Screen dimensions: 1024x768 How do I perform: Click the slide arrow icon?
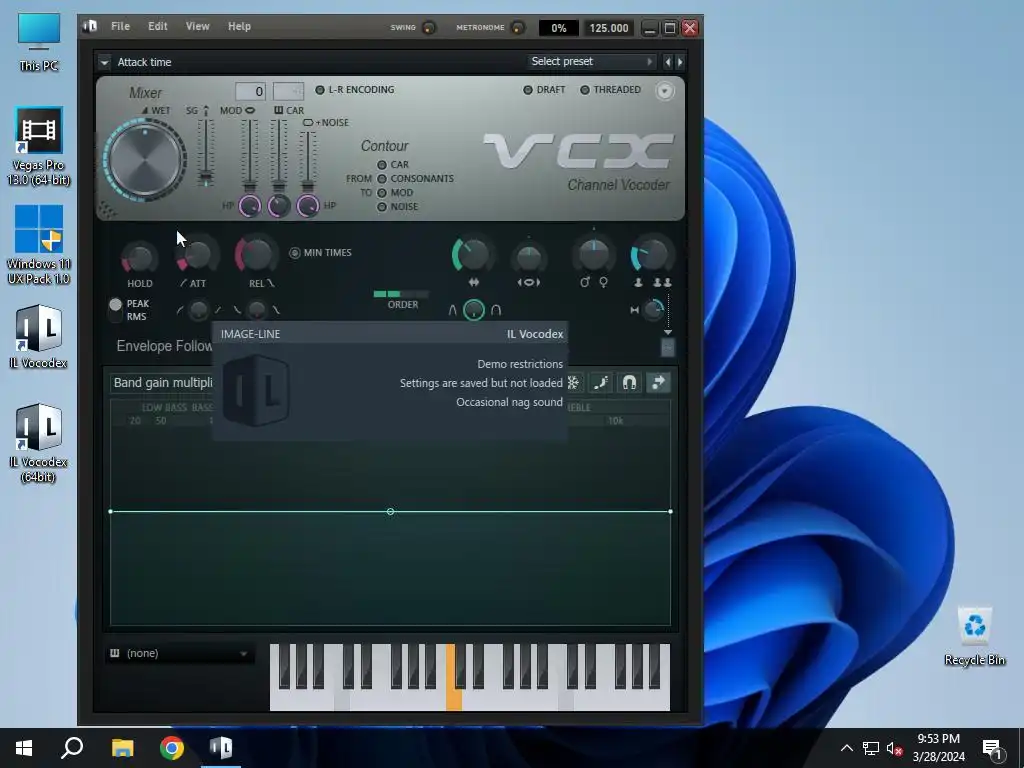tap(658, 383)
